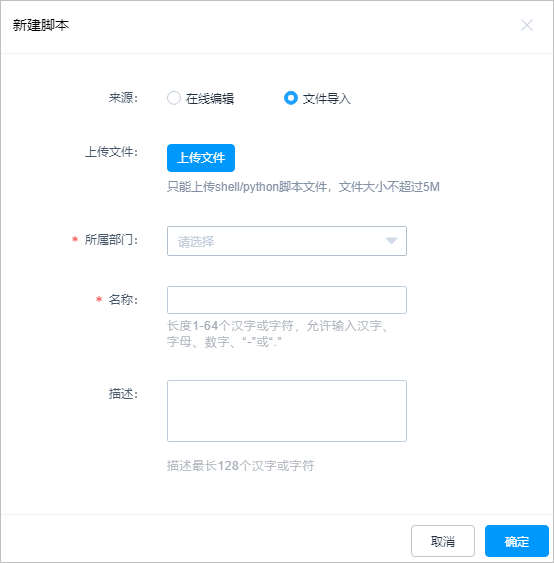Focus the 名称 input field
This screenshot has width=554, height=563.
coord(287,300)
